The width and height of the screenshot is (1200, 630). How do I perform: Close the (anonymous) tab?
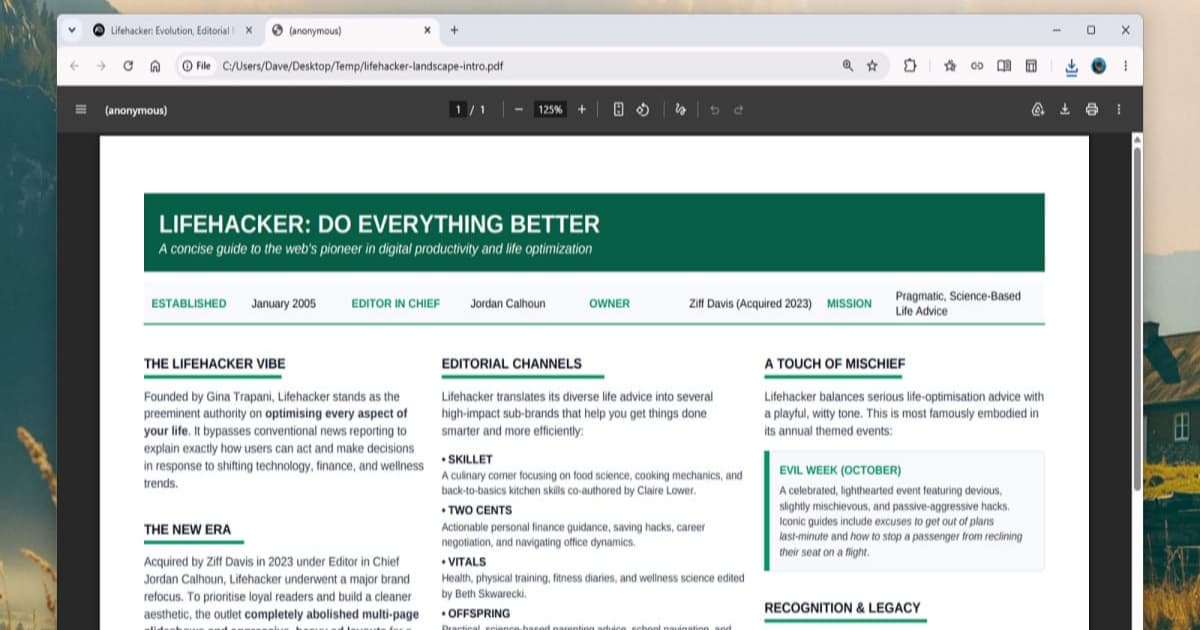click(428, 30)
